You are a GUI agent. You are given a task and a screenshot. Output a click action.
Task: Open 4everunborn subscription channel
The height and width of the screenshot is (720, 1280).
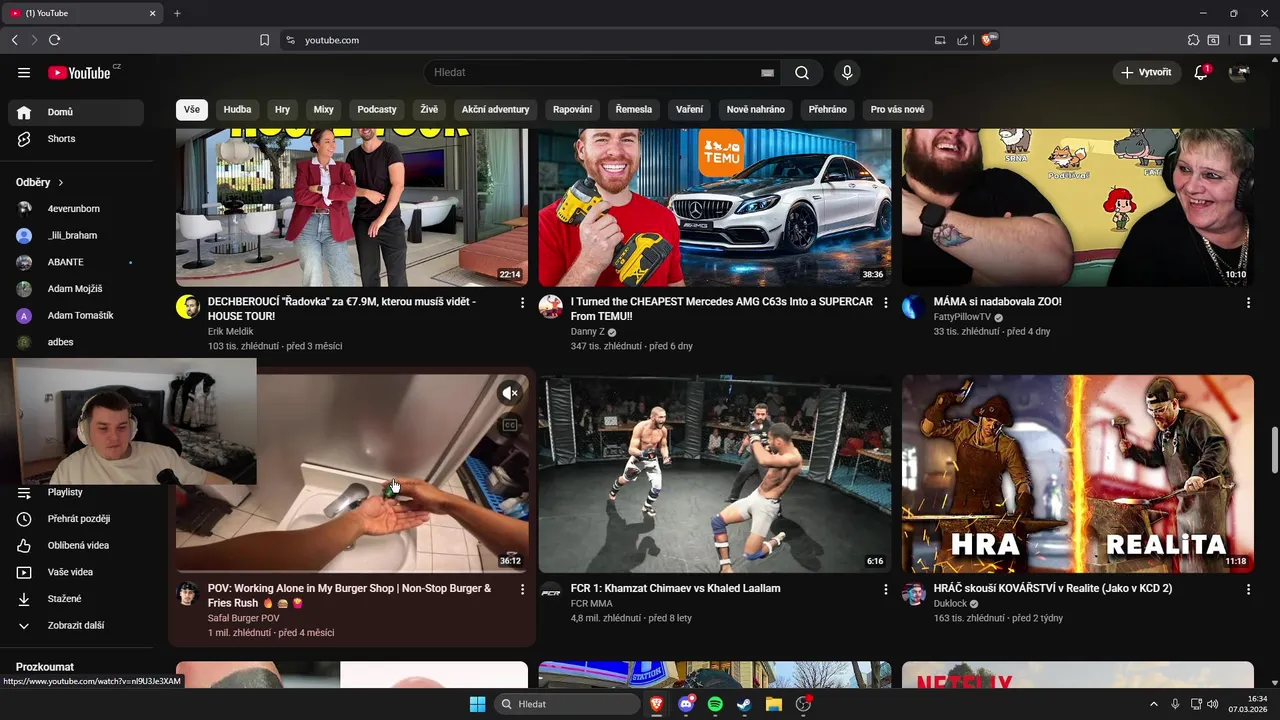click(78, 209)
